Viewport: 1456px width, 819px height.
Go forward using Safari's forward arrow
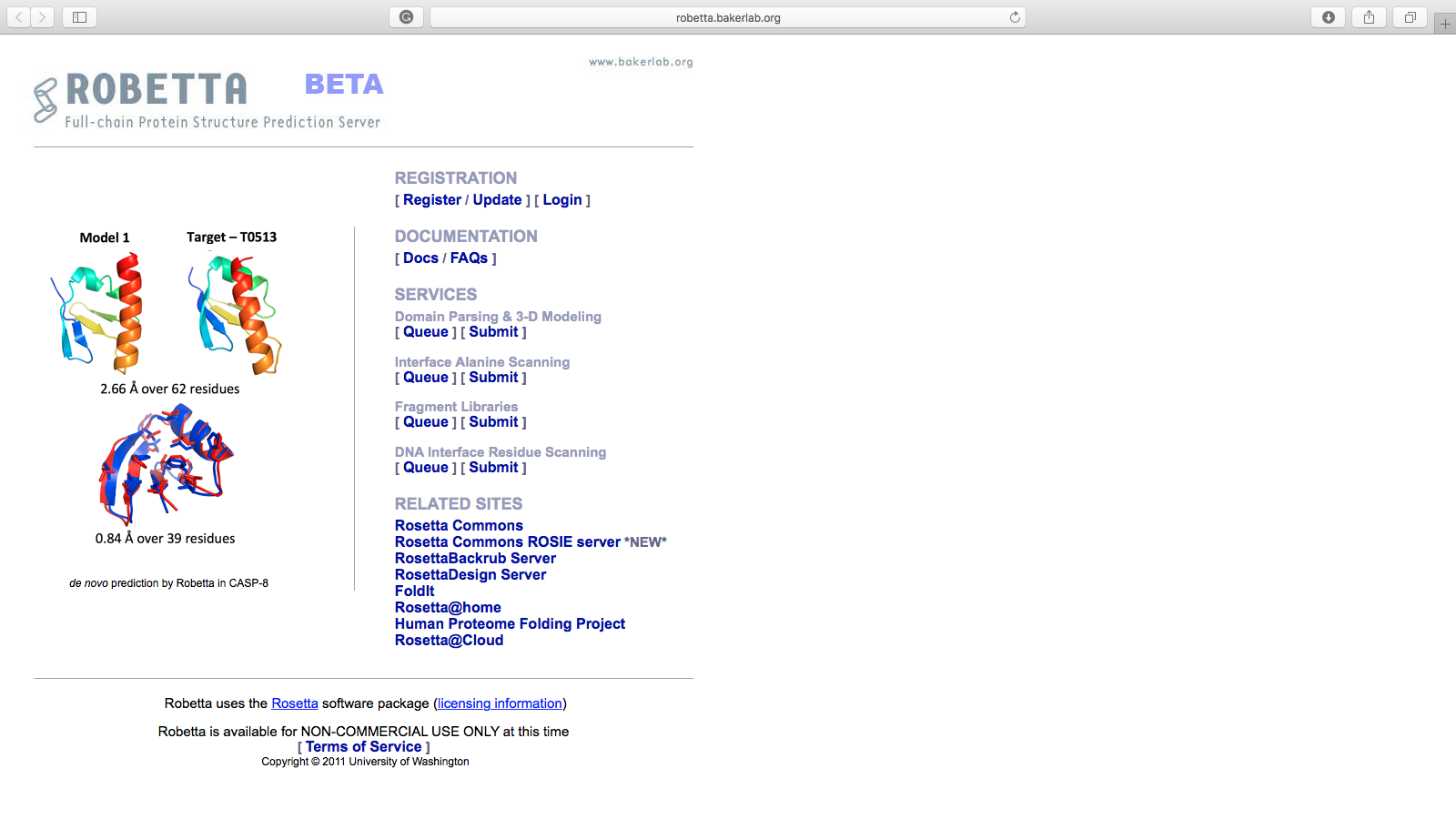[43, 17]
